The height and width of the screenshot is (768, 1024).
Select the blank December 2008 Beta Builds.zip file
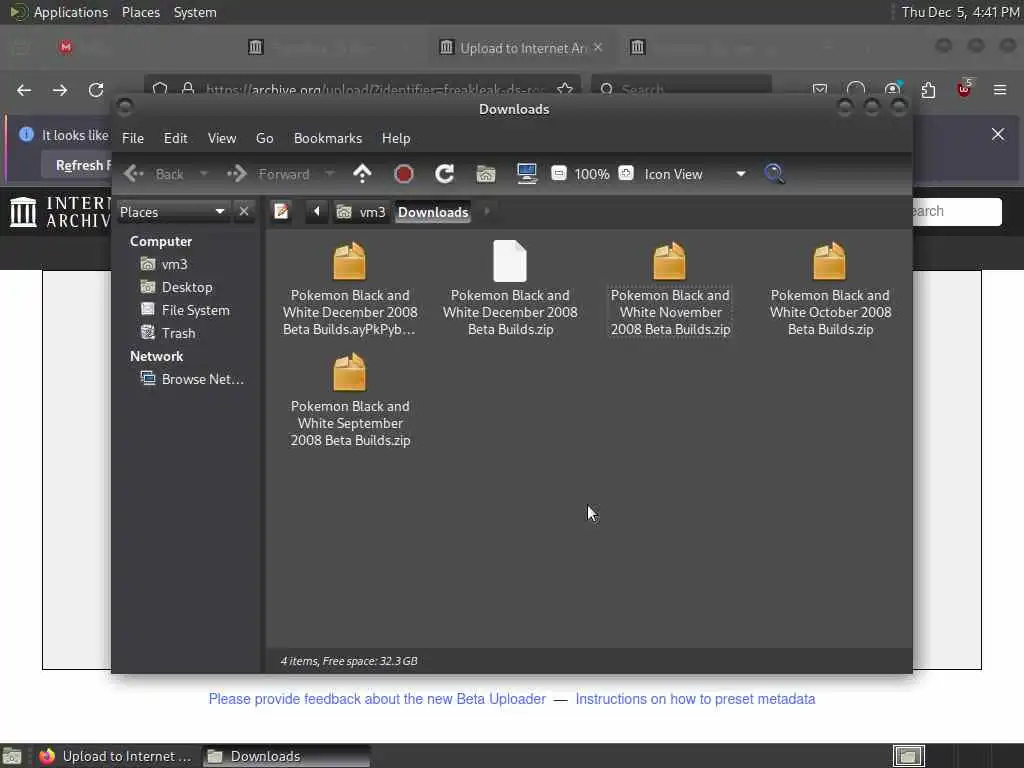[x=510, y=289]
